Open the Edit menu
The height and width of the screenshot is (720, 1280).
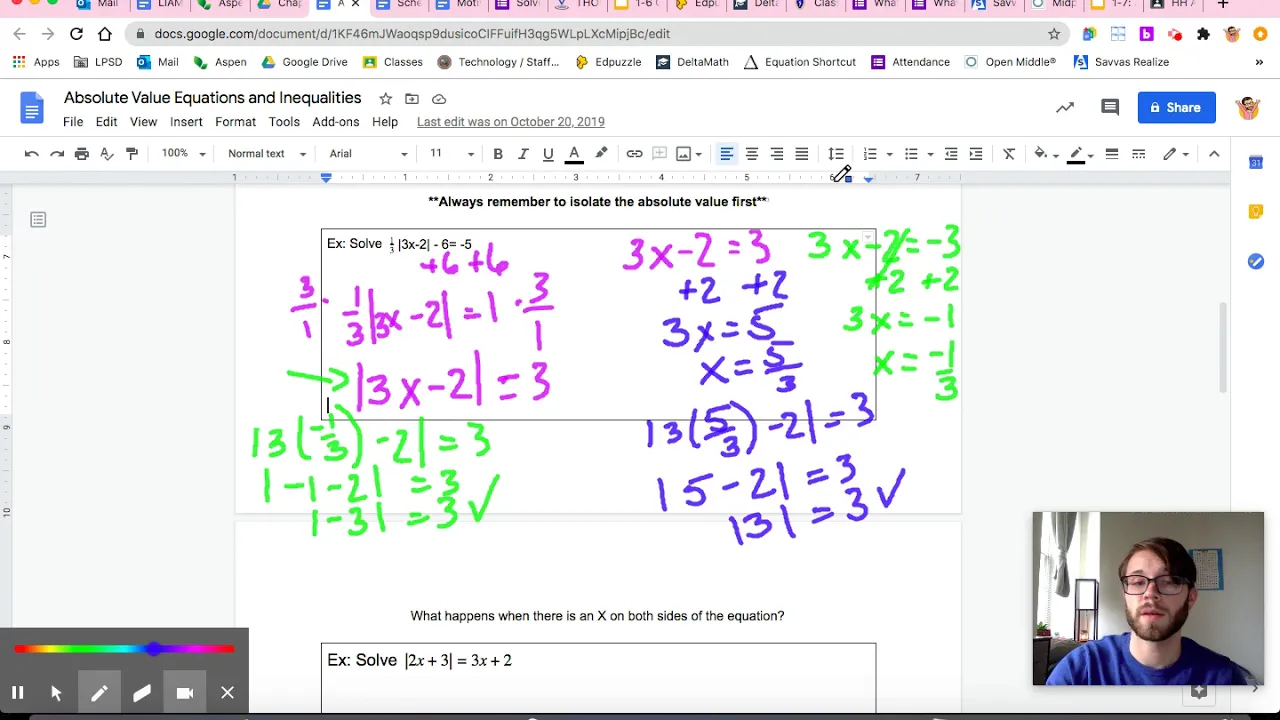tap(106, 122)
